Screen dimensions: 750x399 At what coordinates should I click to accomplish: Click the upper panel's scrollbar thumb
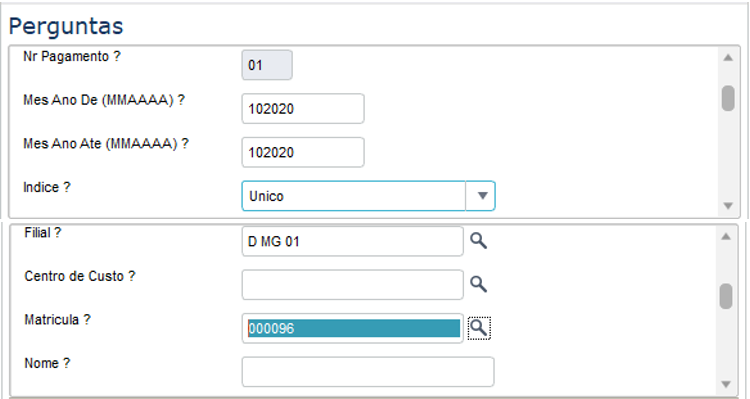tap(728, 99)
